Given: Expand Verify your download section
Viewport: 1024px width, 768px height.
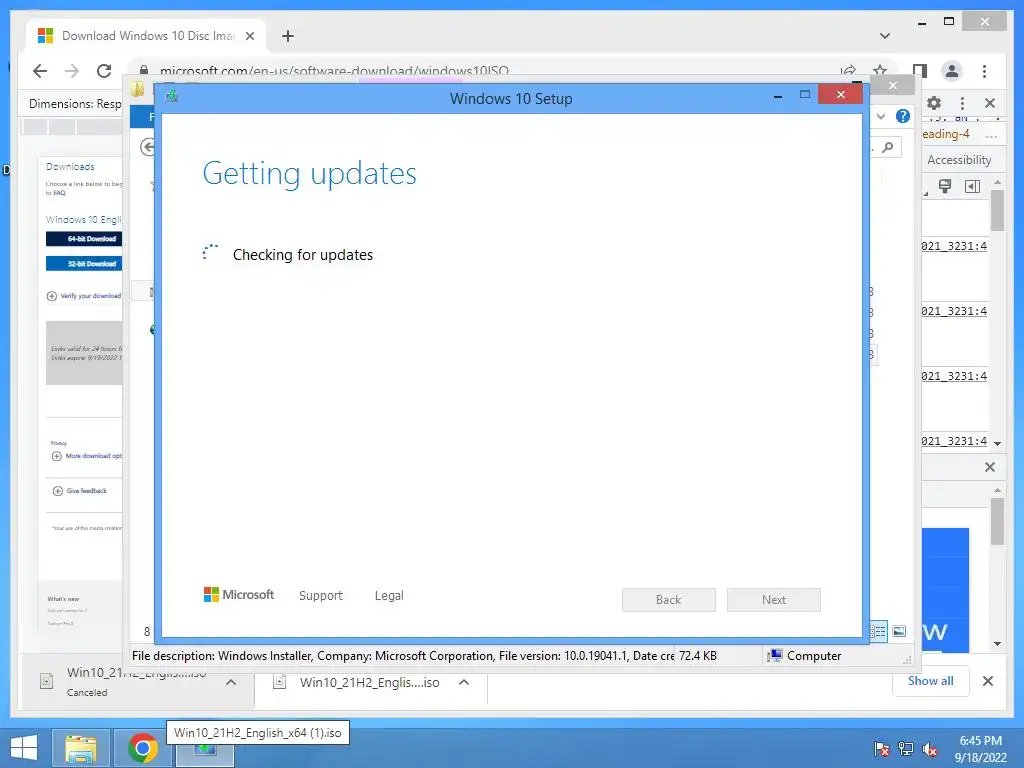Looking at the screenshot, I should (x=84, y=296).
